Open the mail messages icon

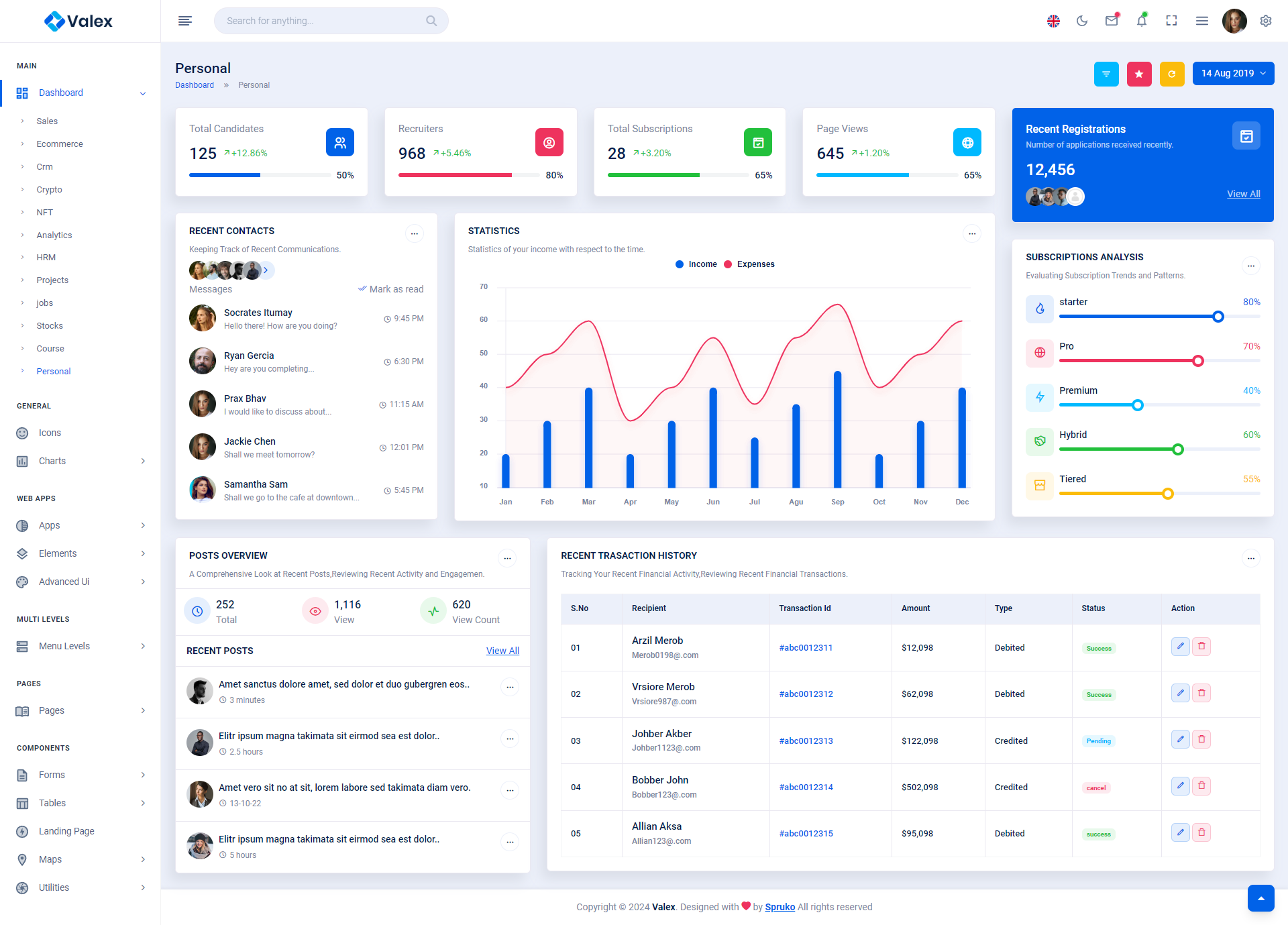[x=1112, y=21]
